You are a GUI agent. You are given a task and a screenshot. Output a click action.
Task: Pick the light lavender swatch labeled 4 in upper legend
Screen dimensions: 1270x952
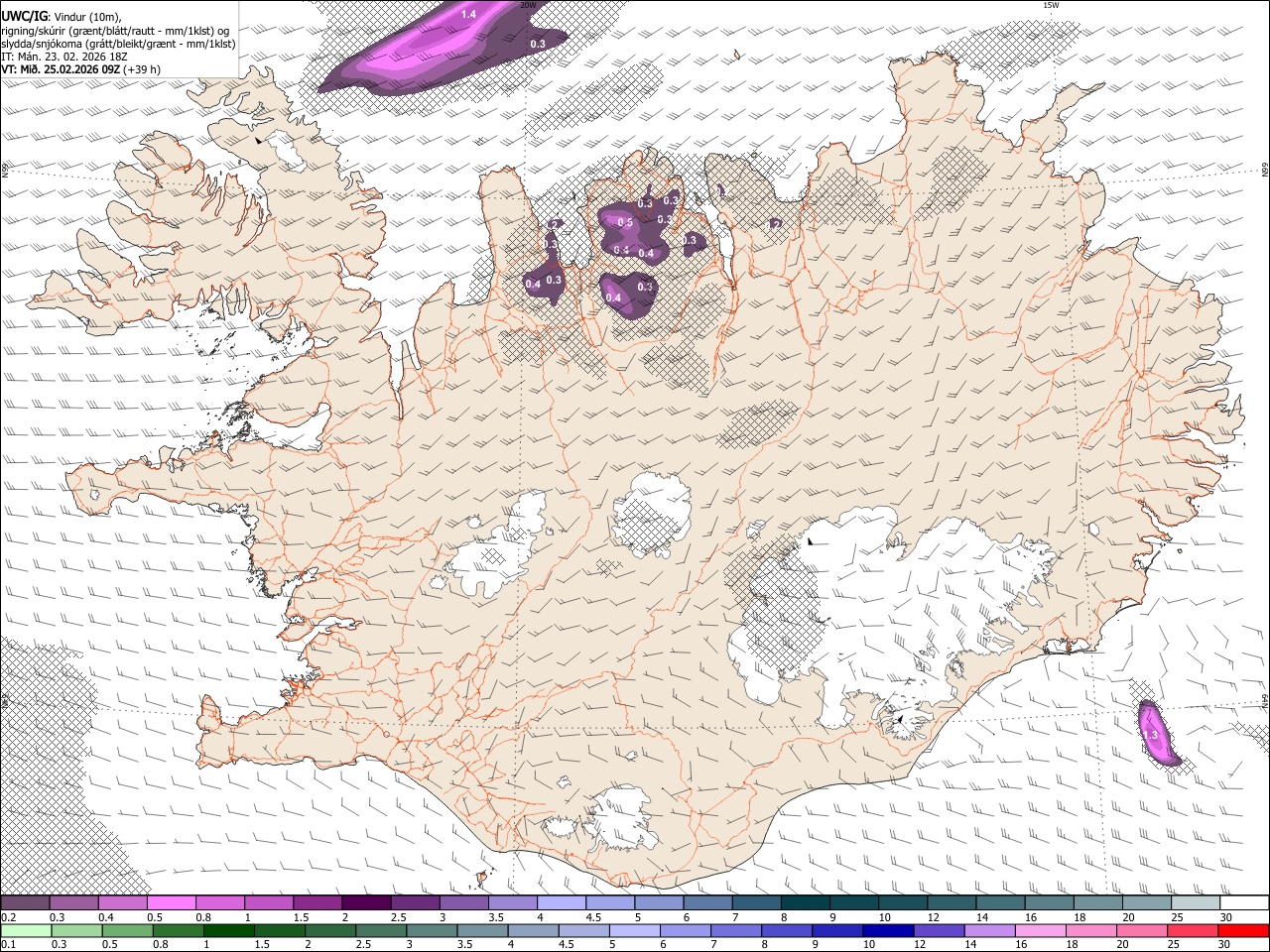(x=561, y=902)
